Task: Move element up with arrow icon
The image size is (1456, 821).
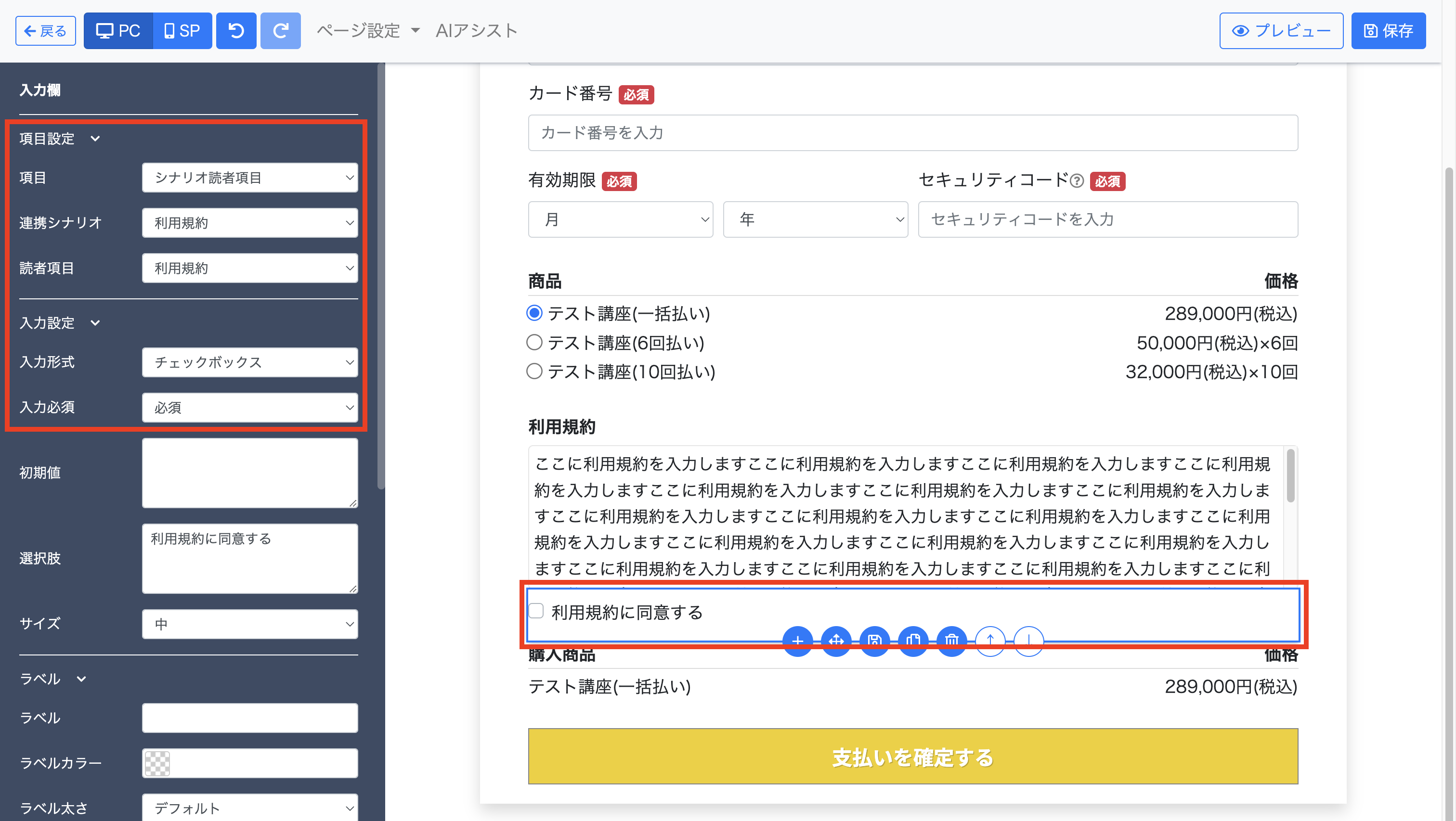Action: (990, 640)
